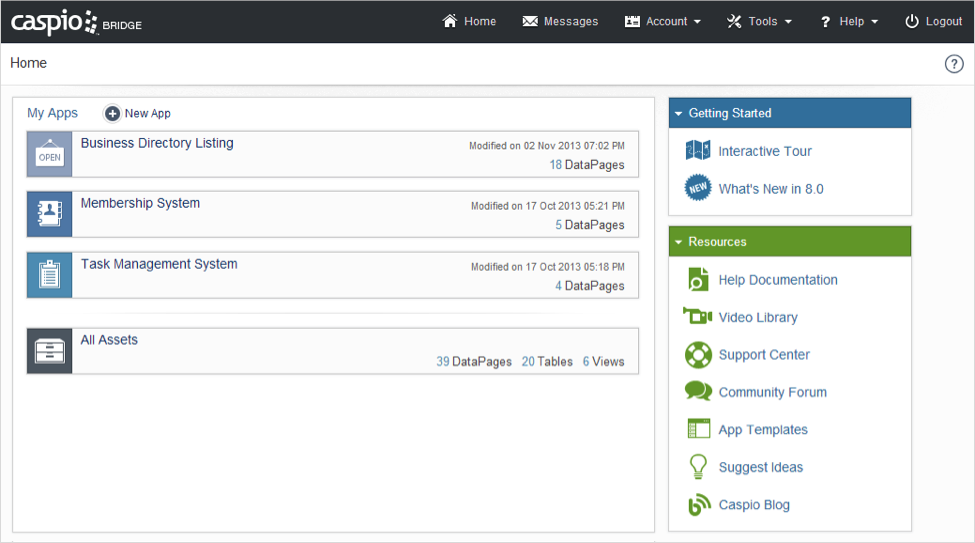The height and width of the screenshot is (543, 975).
Task: Open the Tools dropdown menu
Action: pyautogui.click(x=759, y=22)
